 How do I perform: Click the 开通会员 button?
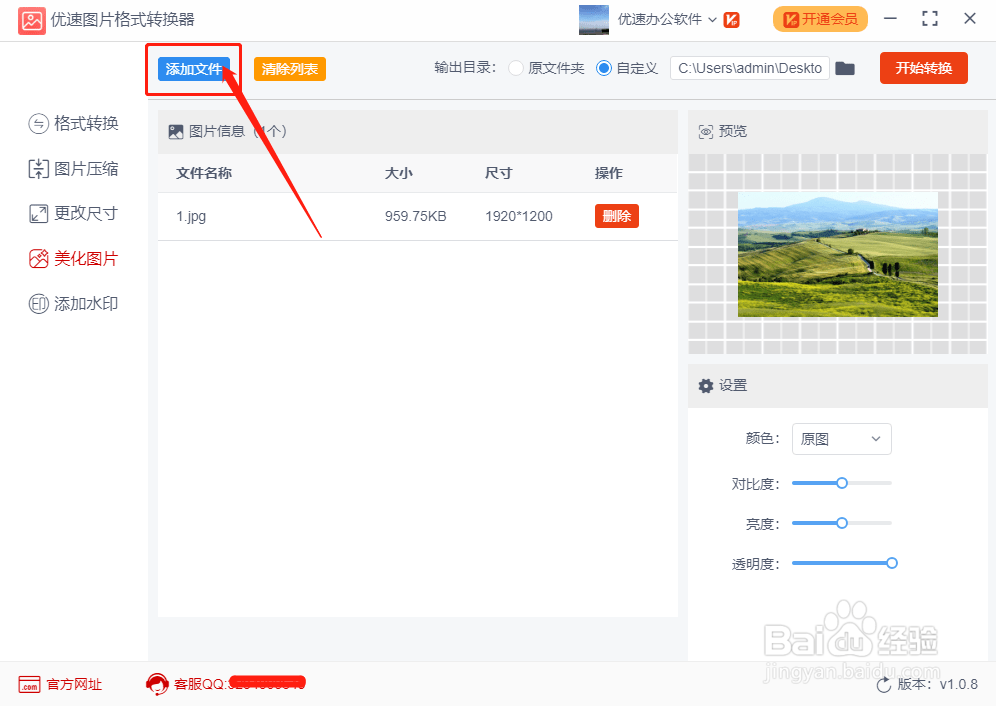click(820, 20)
